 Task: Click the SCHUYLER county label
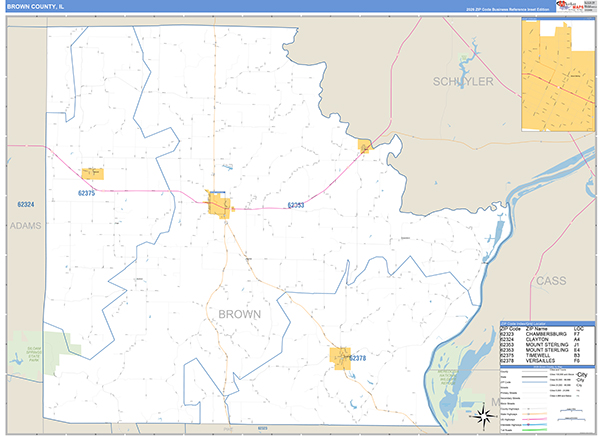click(463, 81)
